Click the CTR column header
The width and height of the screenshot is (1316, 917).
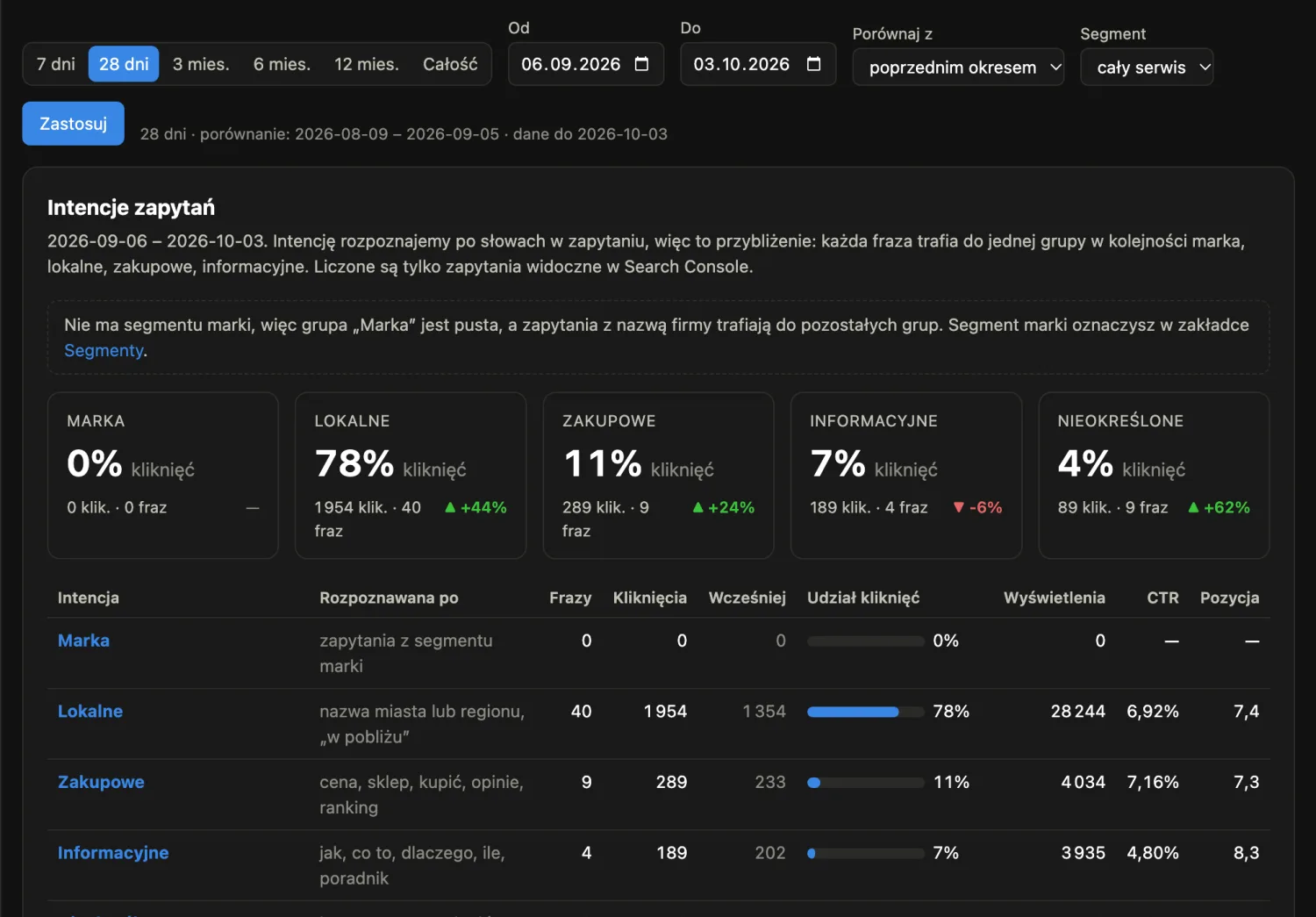click(1162, 598)
